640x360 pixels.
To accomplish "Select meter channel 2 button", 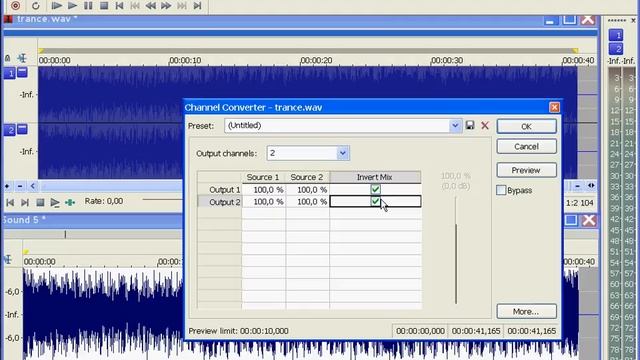I will [616, 49].
